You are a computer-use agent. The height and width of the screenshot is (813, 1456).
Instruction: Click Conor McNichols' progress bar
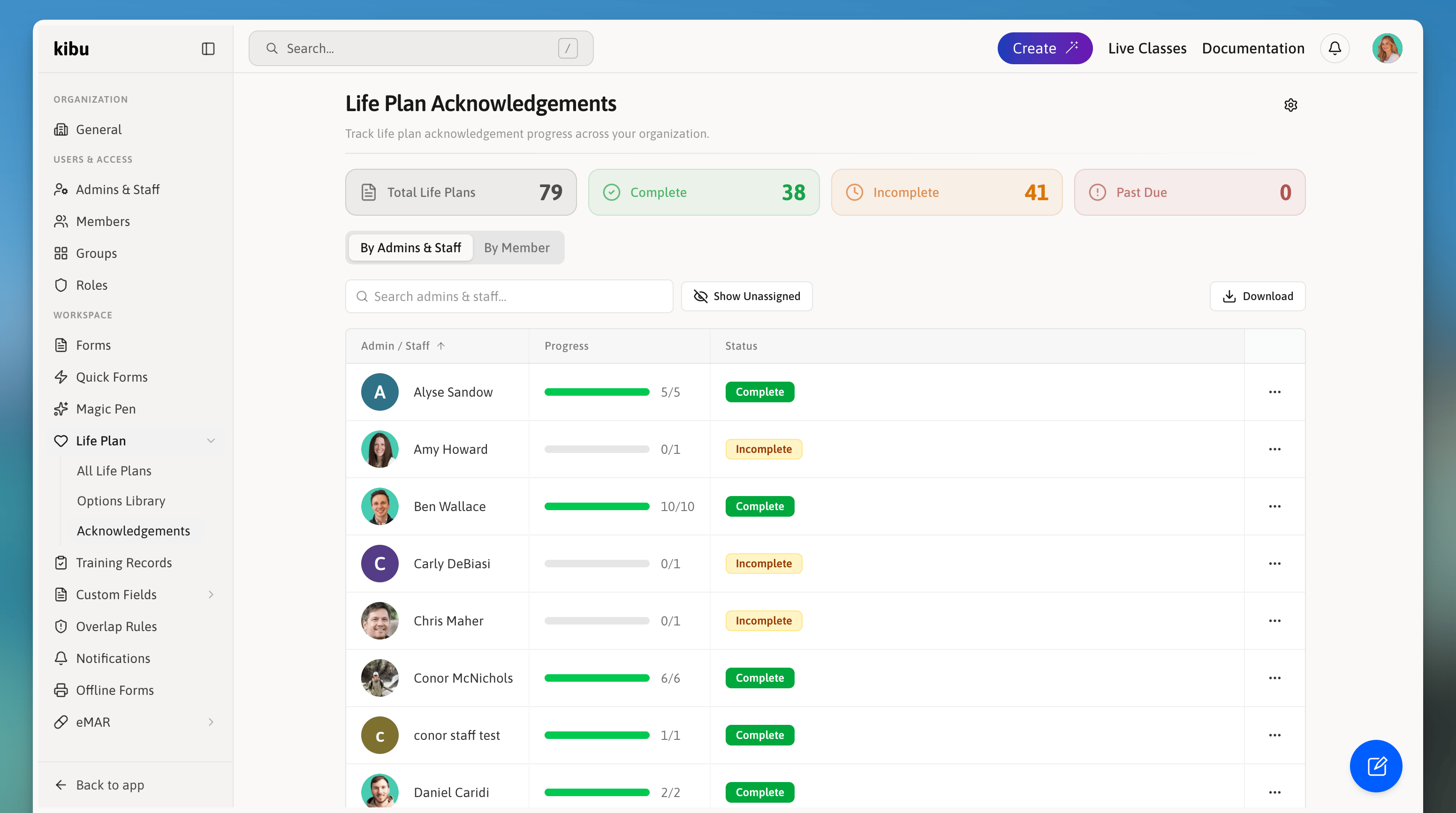click(597, 678)
